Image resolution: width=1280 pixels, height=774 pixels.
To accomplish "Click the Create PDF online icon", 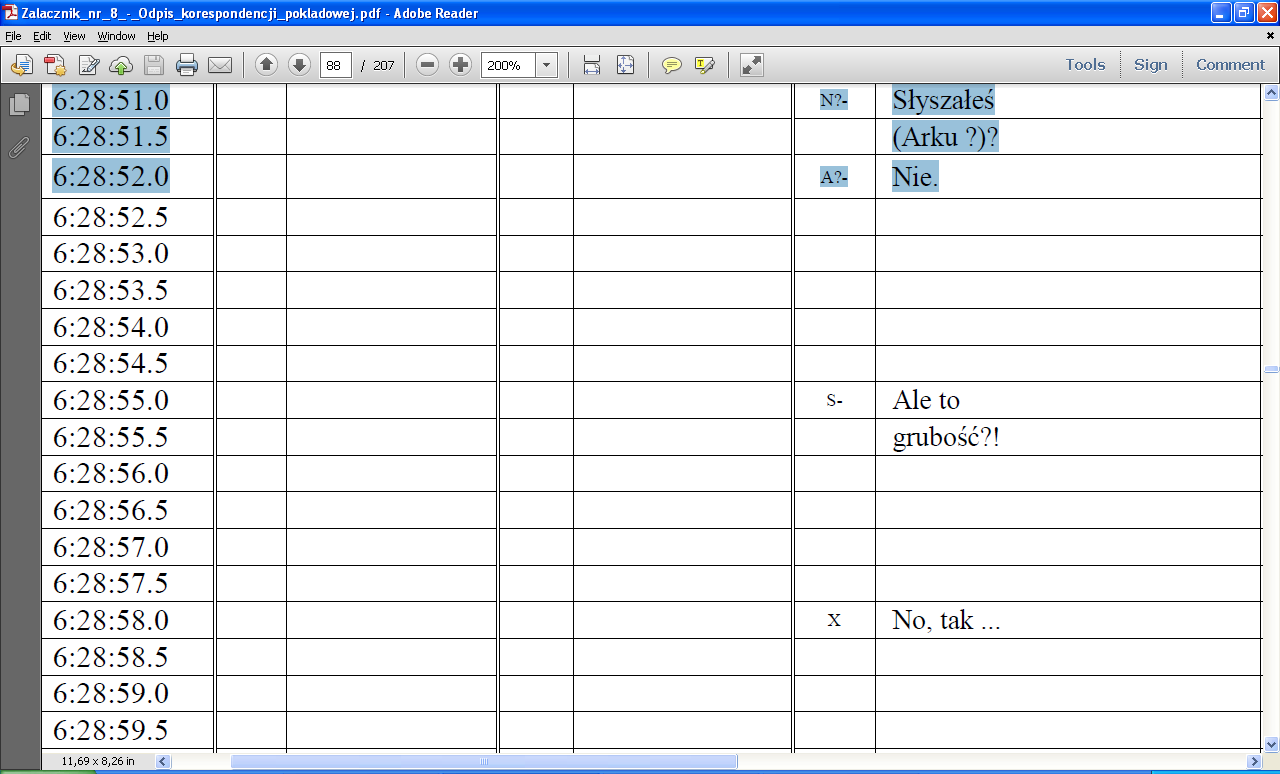I will 55,65.
